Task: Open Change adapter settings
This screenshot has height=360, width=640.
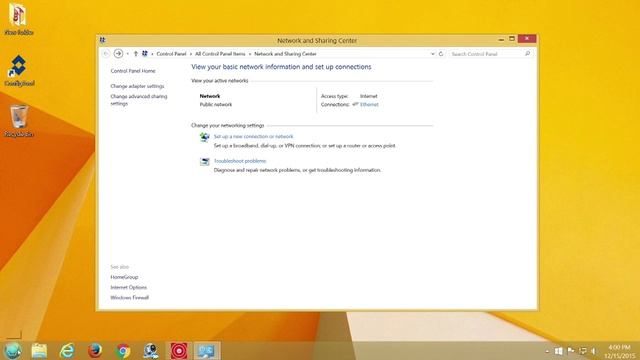Action: tap(137, 86)
